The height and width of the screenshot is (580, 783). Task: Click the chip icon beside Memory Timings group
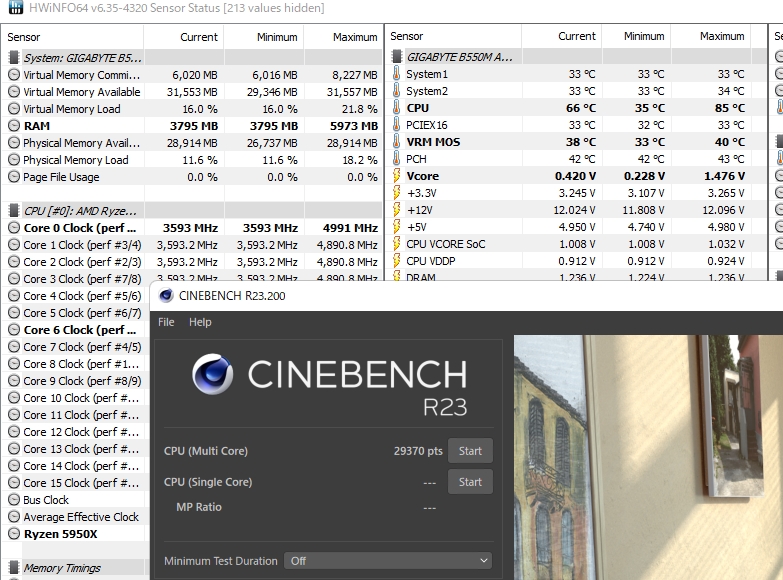click(x=14, y=568)
